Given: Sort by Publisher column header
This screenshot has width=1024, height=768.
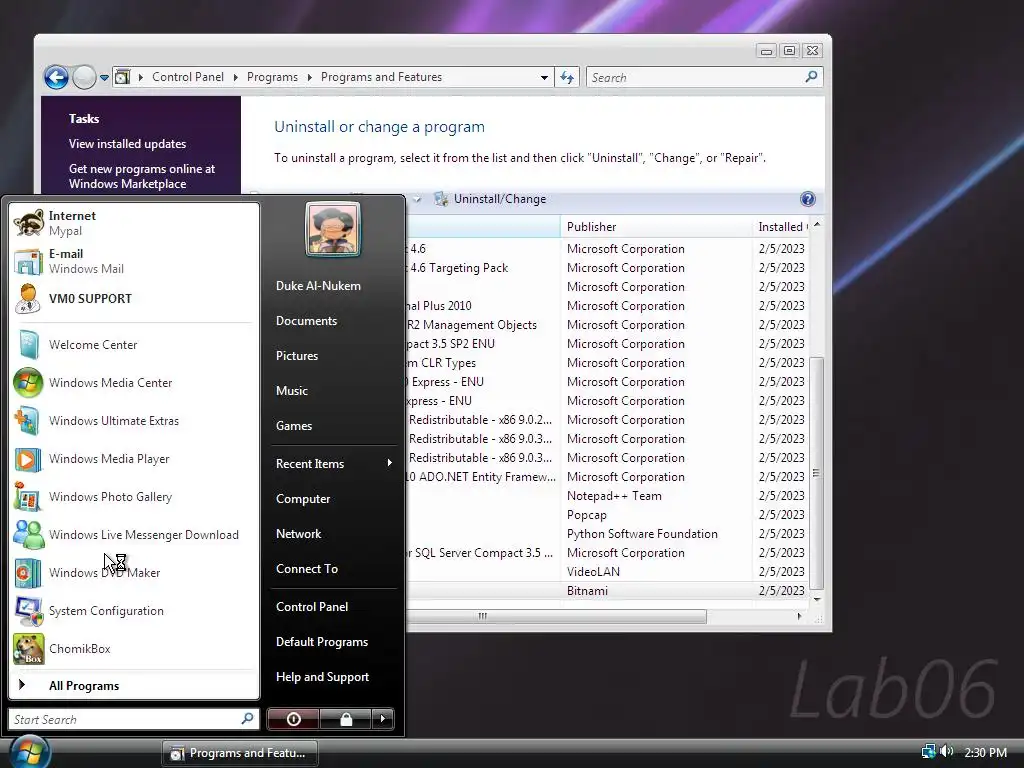Looking at the screenshot, I should tap(656, 227).
